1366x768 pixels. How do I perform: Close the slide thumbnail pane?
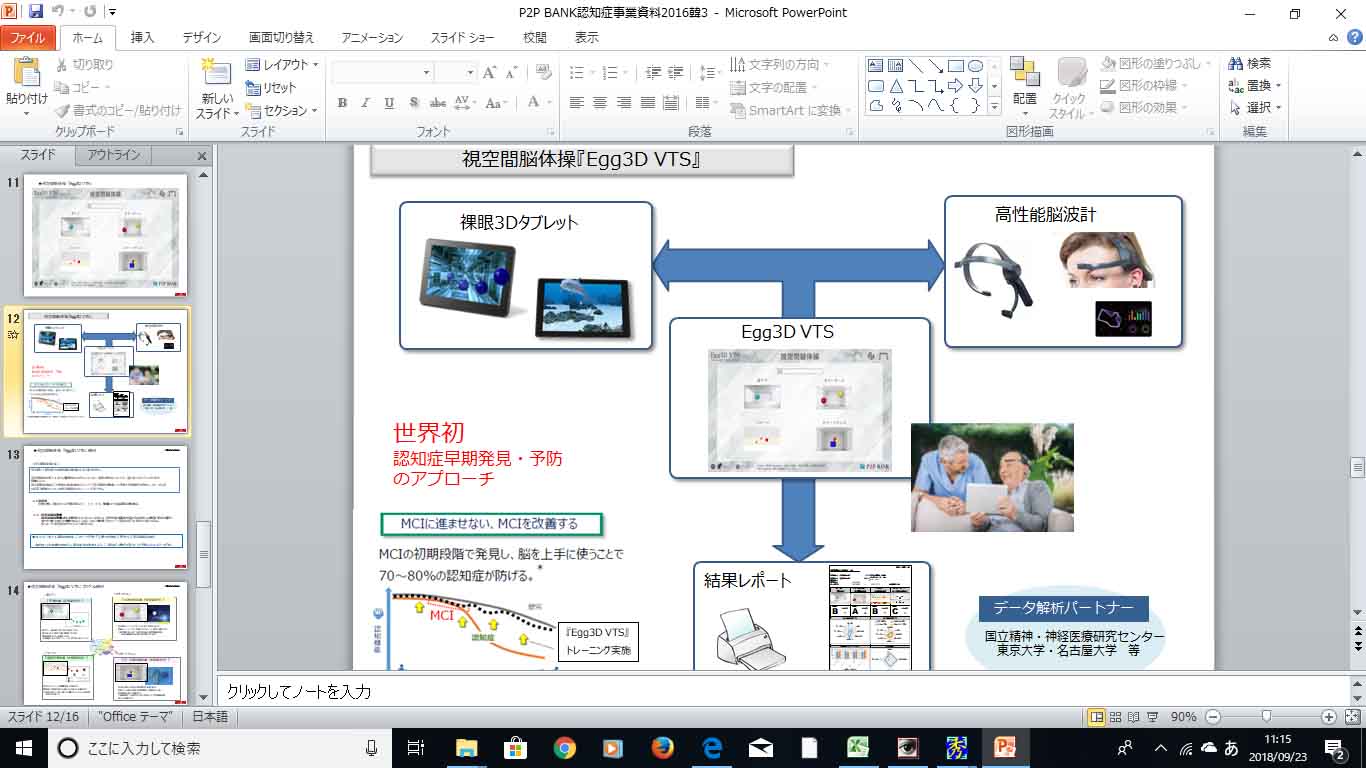[x=202, y=156]
